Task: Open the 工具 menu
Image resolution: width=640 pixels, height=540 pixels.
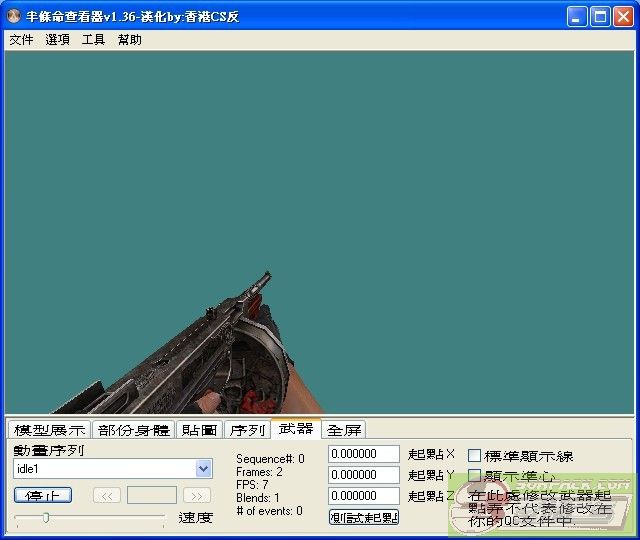Action: 93,40
